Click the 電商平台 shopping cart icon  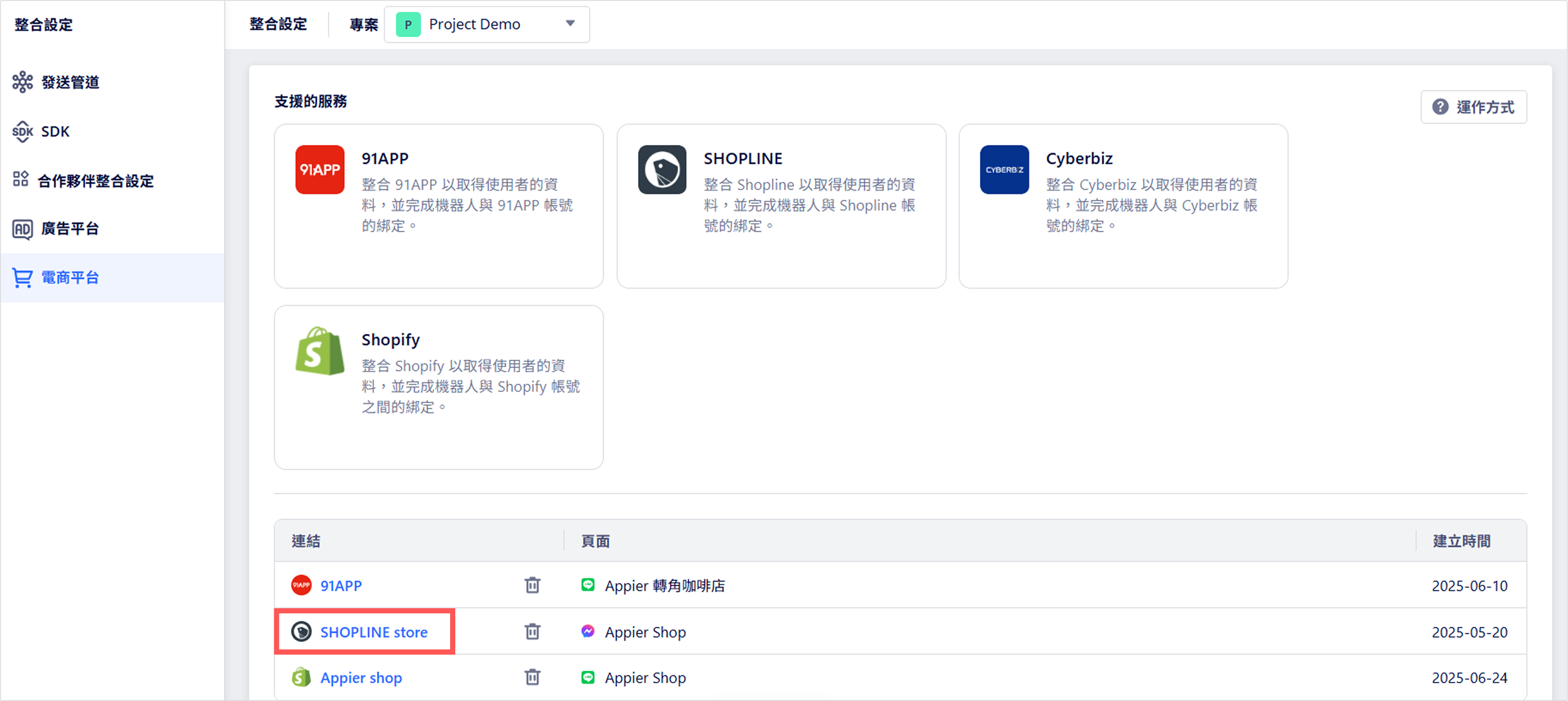click(x=22, y=277)
